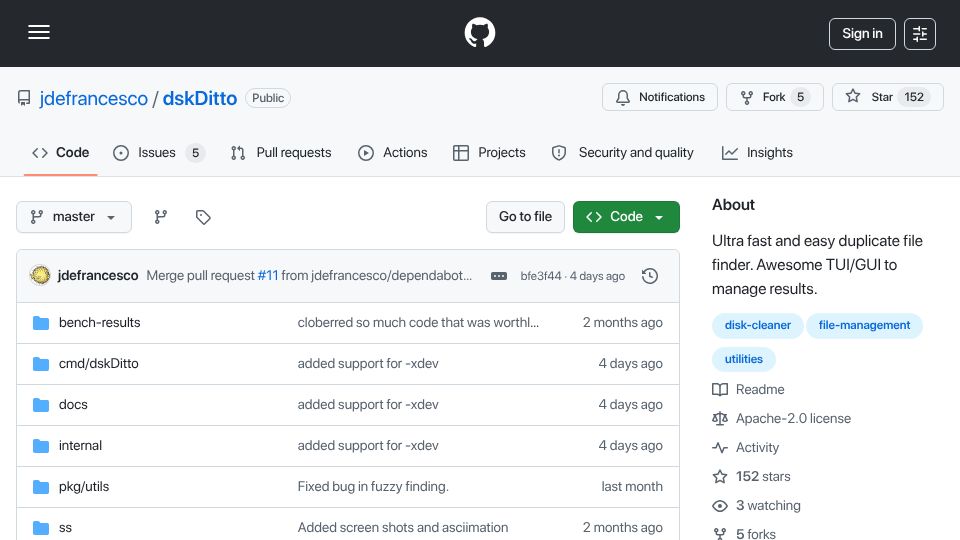Click the jdefrancesco avatar in commit row
This screenshot has width=960, height=540.
click(40, 276)
